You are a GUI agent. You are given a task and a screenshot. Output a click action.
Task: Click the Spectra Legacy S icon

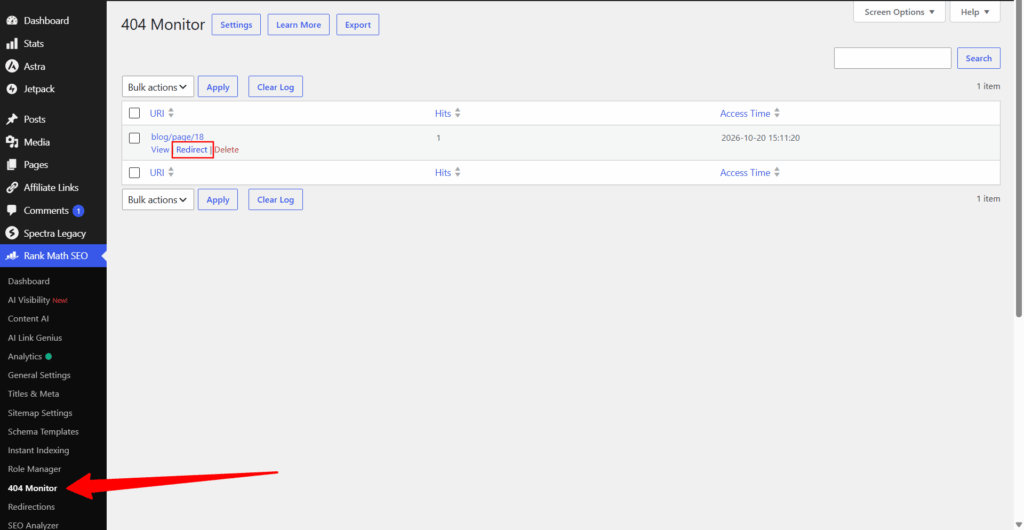pos(12,234)
